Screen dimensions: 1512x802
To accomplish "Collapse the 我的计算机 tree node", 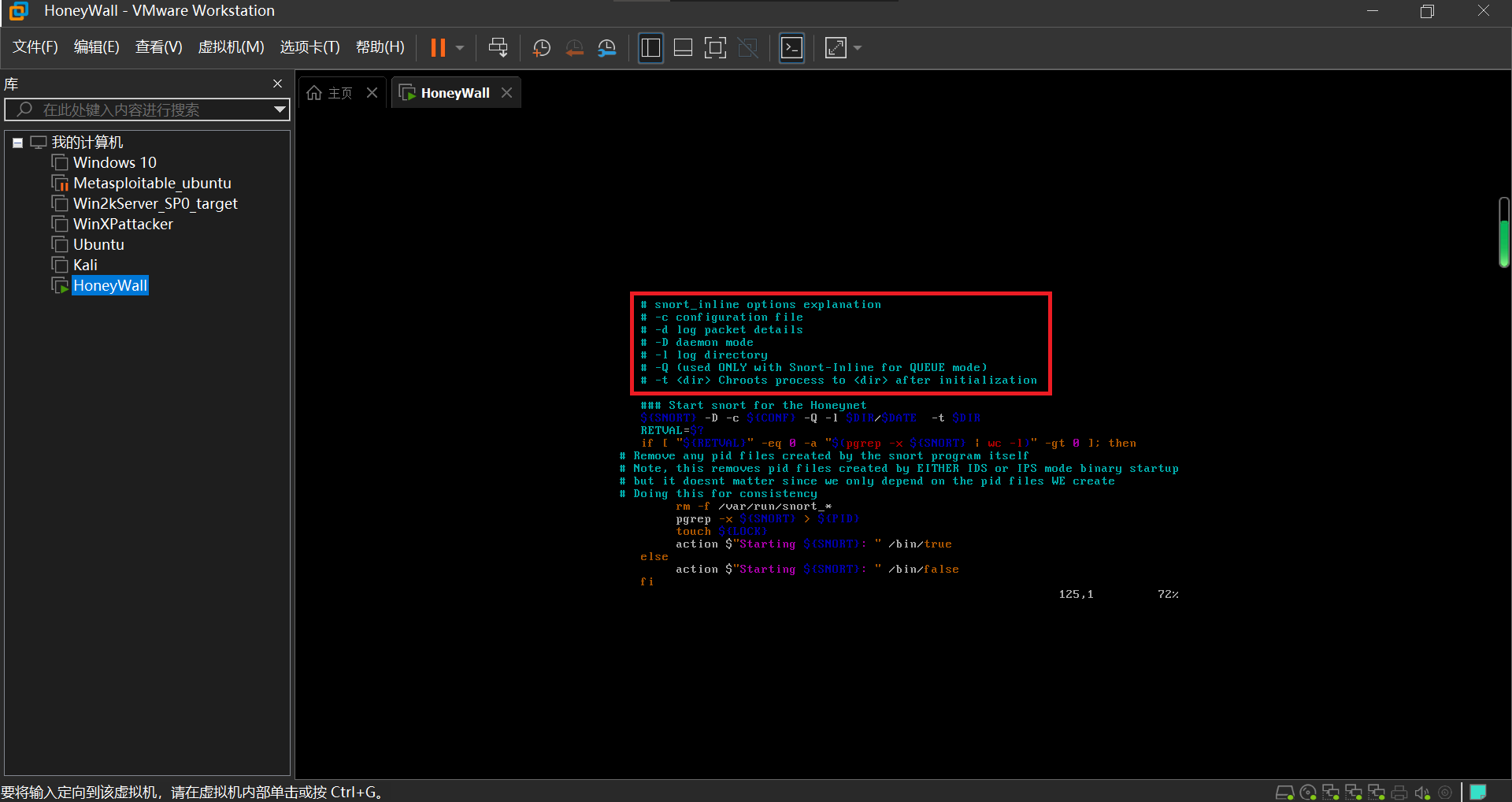I will click(x=17, y=143).
